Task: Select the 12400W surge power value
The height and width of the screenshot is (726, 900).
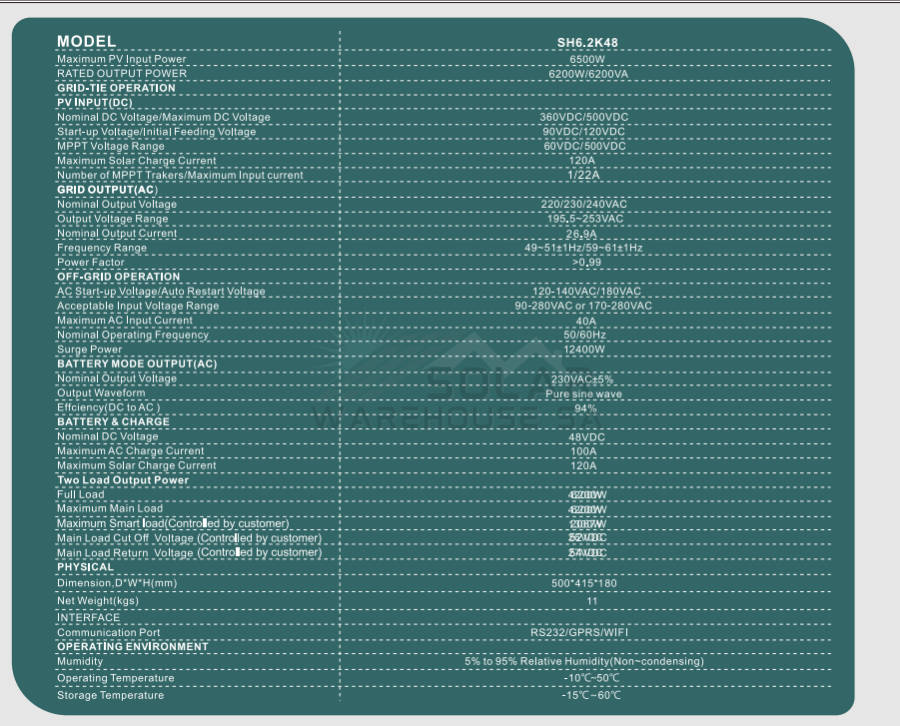Action: [x=584, y=349]
